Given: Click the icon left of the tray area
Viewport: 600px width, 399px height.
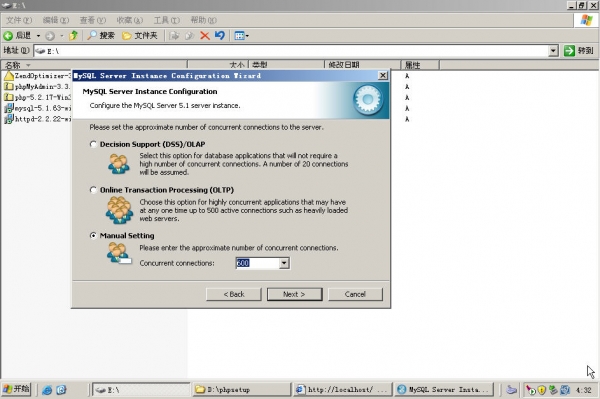Looking at the screenshot, I should point(511,390).
